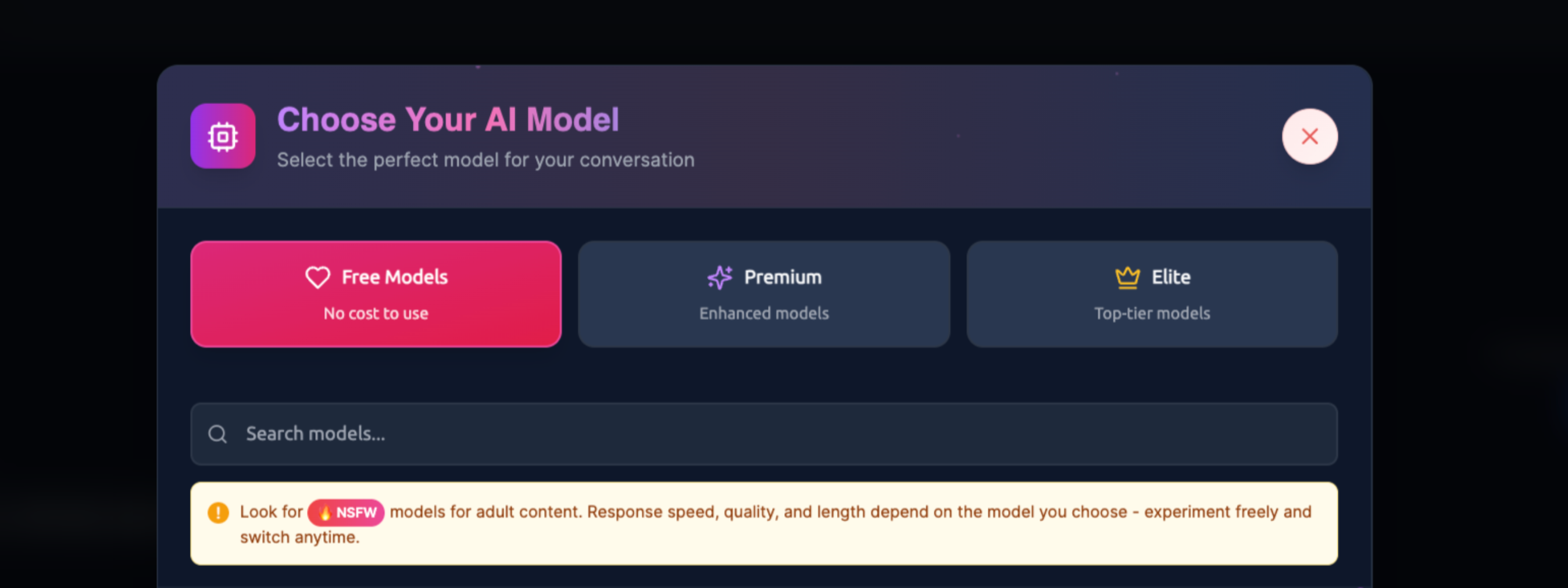Image resolution: width=1568 pixels, height=588 pixels.
Task: Click the magnifying glass search icon
Action: tap(217, 433)
